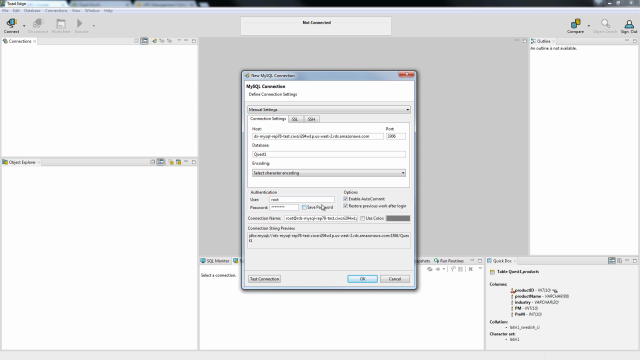Viewport: 640px width, 360px height.
Task: Click the refresh icon in Run Routines toolbar
Action: coord(429,269)
